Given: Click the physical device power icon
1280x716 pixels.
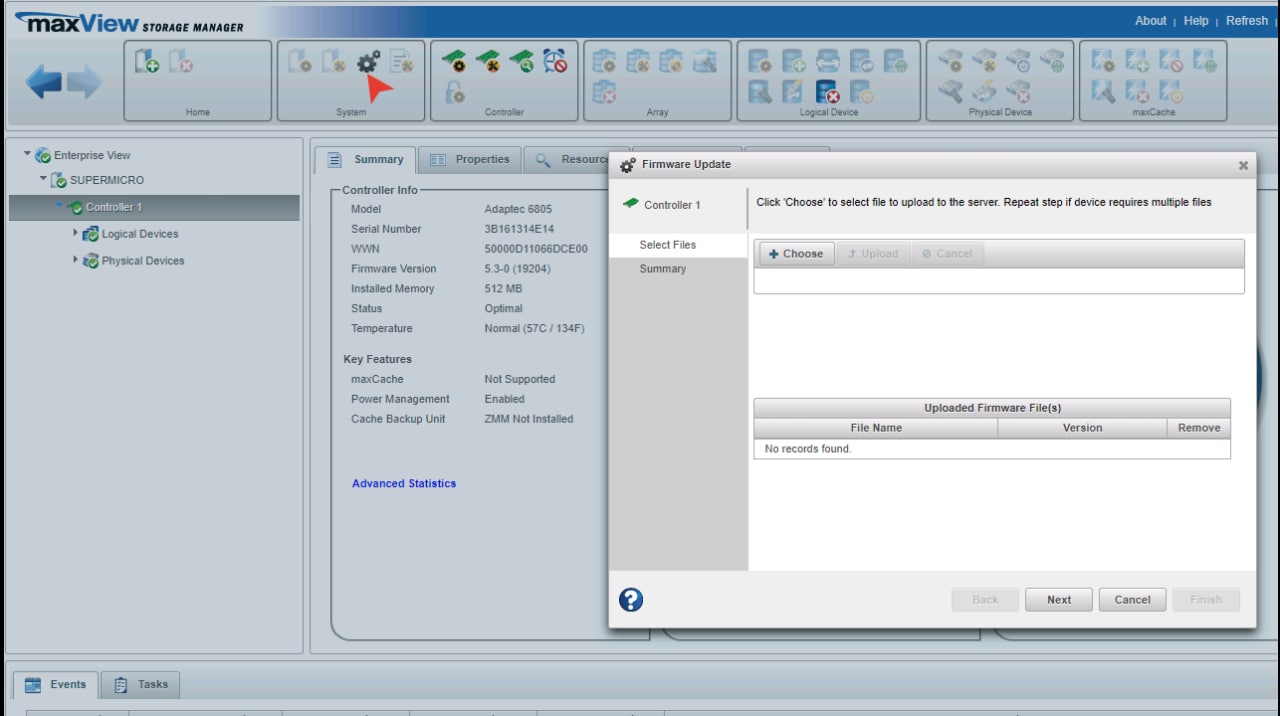Looking at the screenshot, I should click(x=1018, y=62).
